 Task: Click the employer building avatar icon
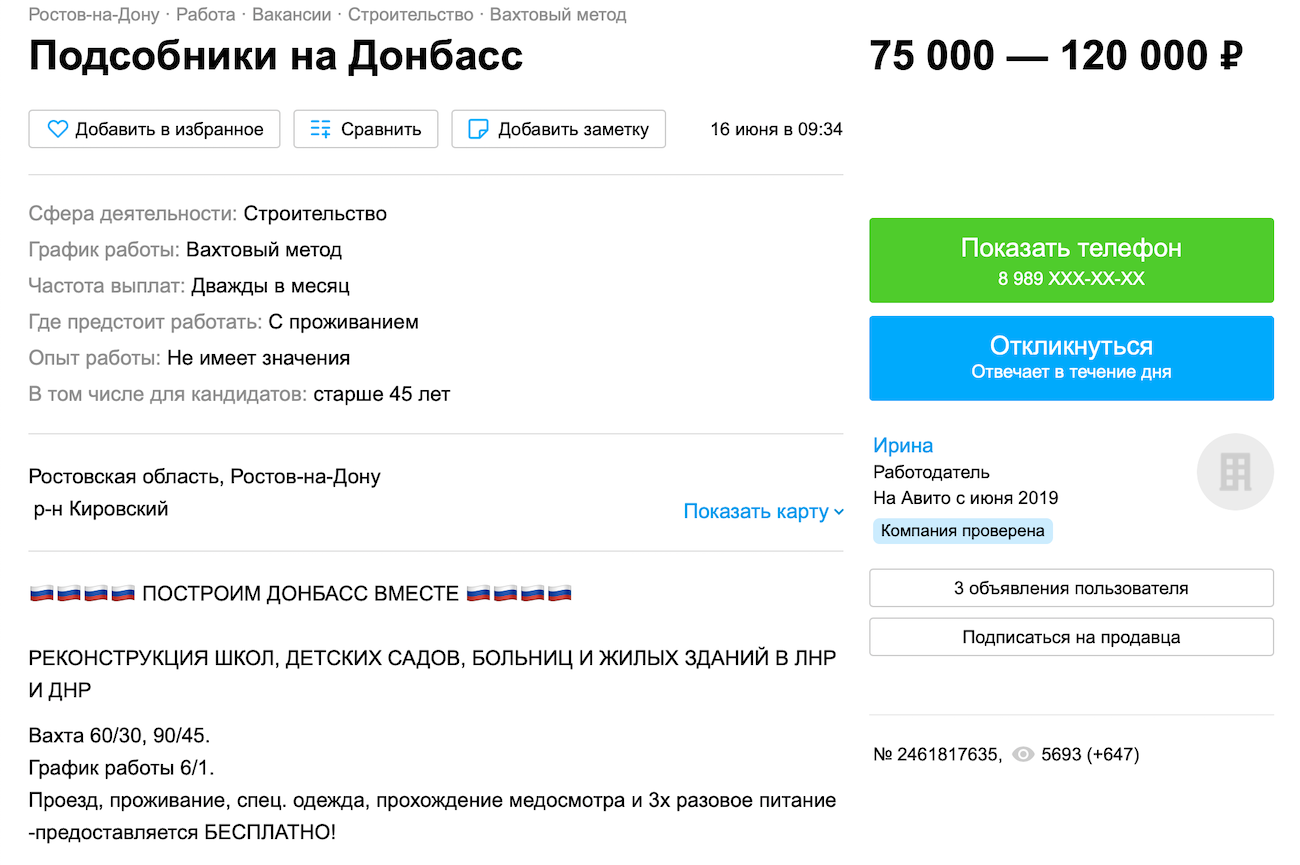1235,472
